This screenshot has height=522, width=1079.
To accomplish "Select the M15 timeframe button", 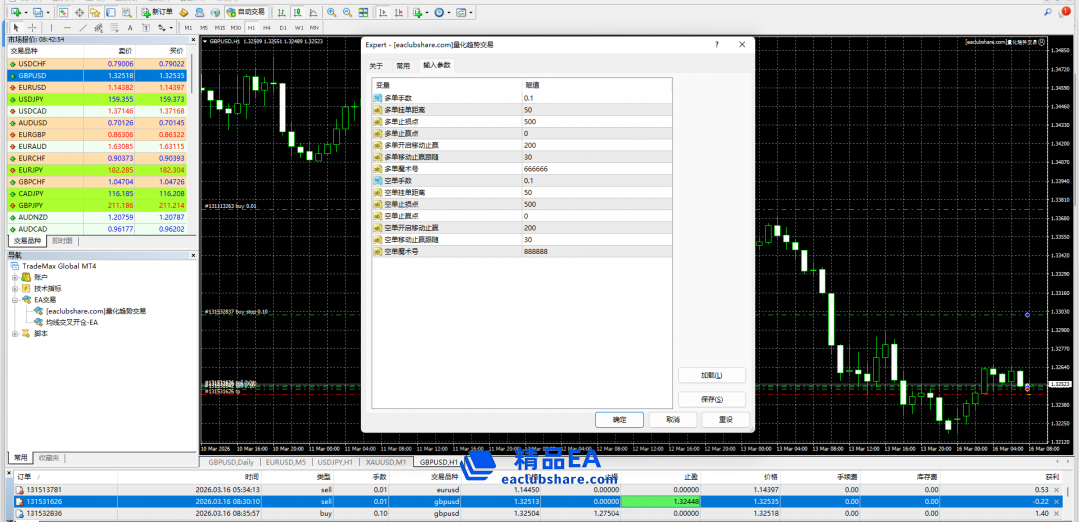I will pos(219,28).
